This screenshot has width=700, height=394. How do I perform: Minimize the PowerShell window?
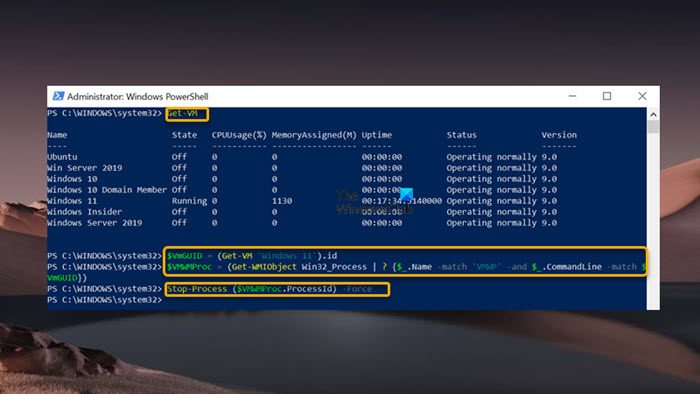[x=572, y=96]
